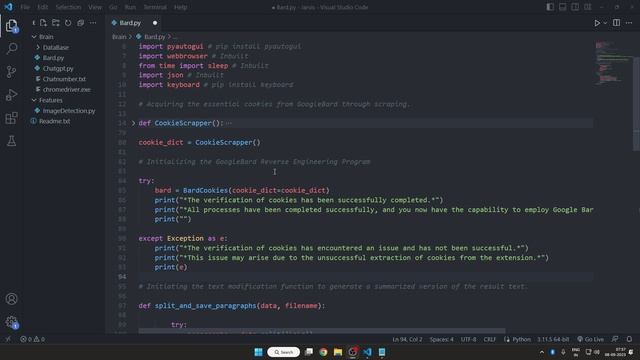Open the Terminal menu
This screenshot has height=360, width=640.
(x=155, y=7)
